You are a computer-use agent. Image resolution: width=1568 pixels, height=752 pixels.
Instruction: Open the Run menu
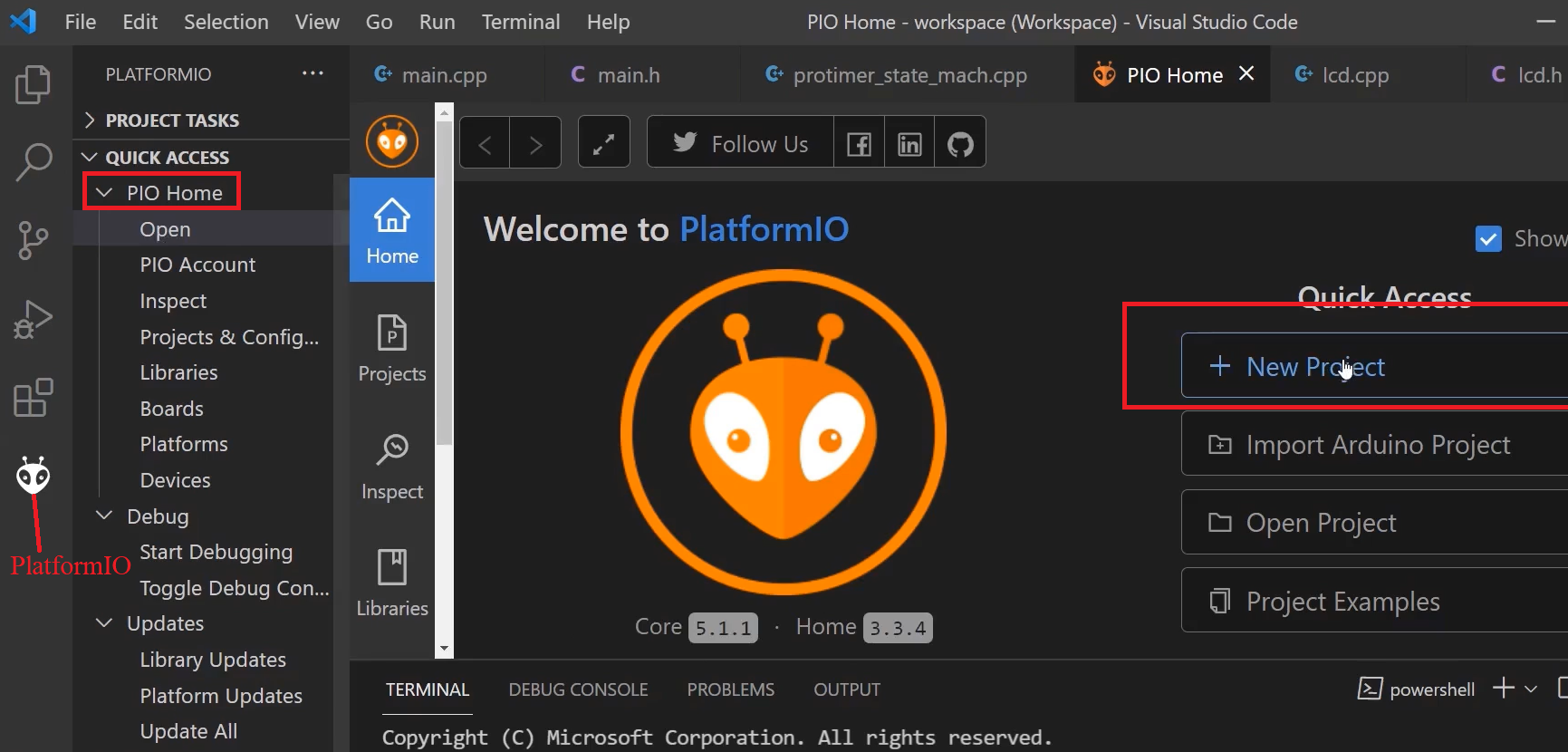(437, 22)
